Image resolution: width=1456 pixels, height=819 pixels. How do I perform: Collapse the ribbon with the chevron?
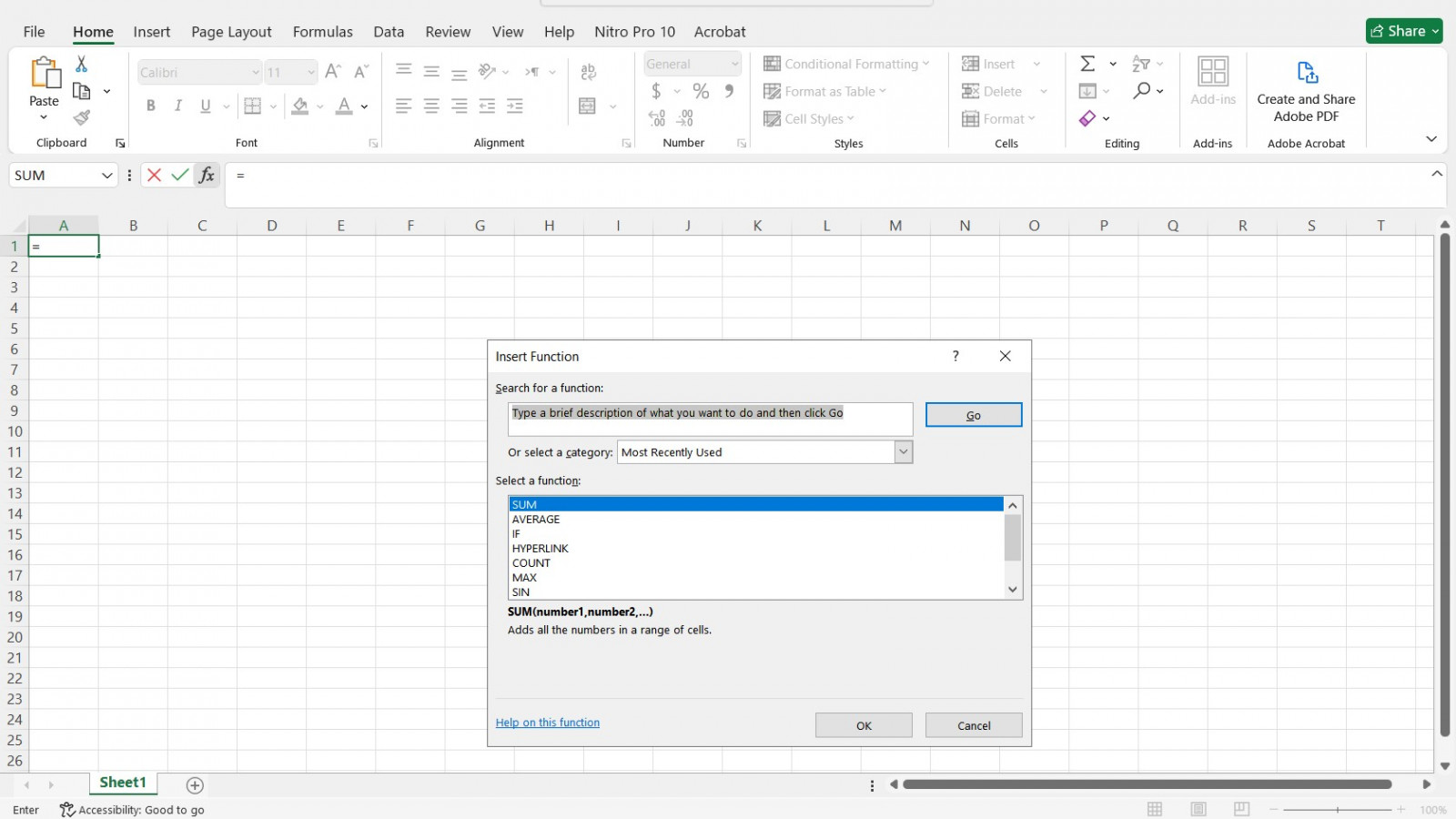(1431, 138)
